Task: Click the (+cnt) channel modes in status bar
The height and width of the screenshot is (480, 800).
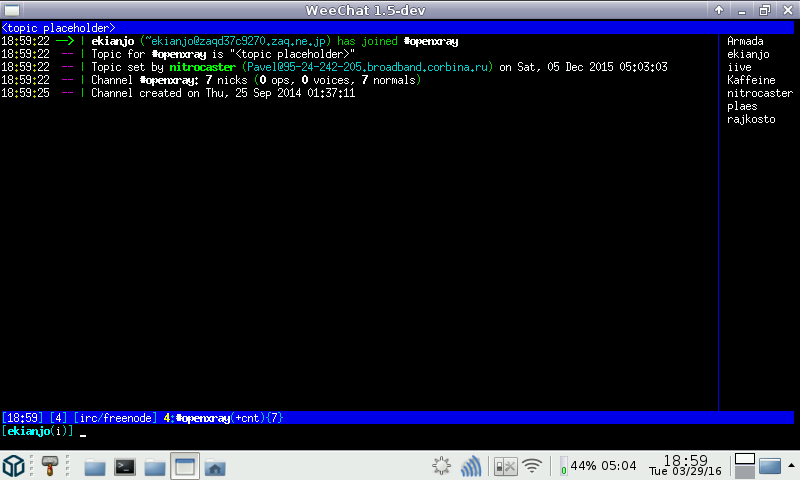Action: click(247, 418)
